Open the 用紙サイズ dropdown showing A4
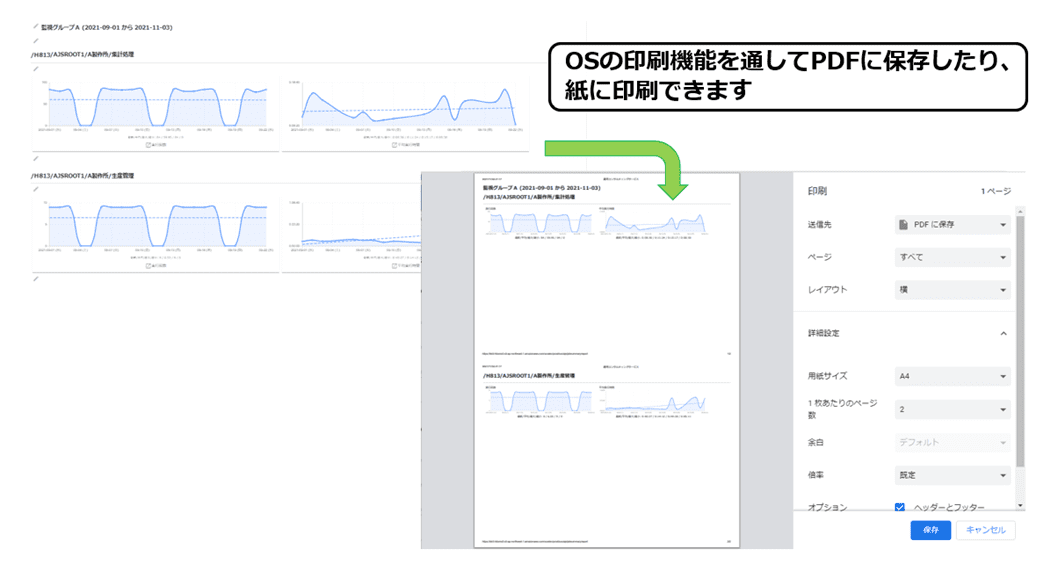The width and height of the screenshot is (1058, 571). (x=952, y=376)
